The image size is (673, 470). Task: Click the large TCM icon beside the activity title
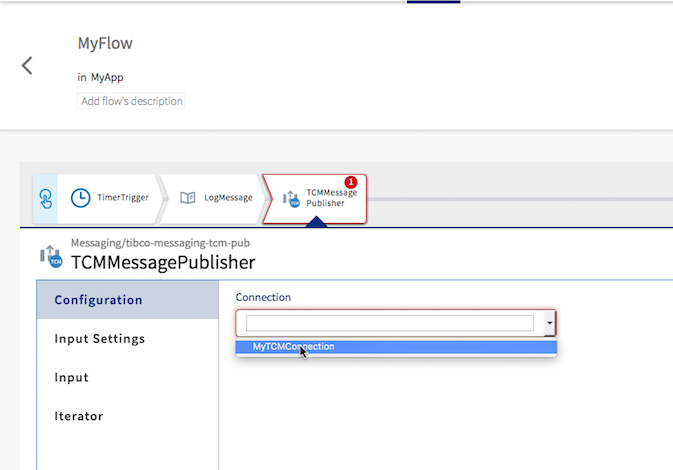coord(52,257)
